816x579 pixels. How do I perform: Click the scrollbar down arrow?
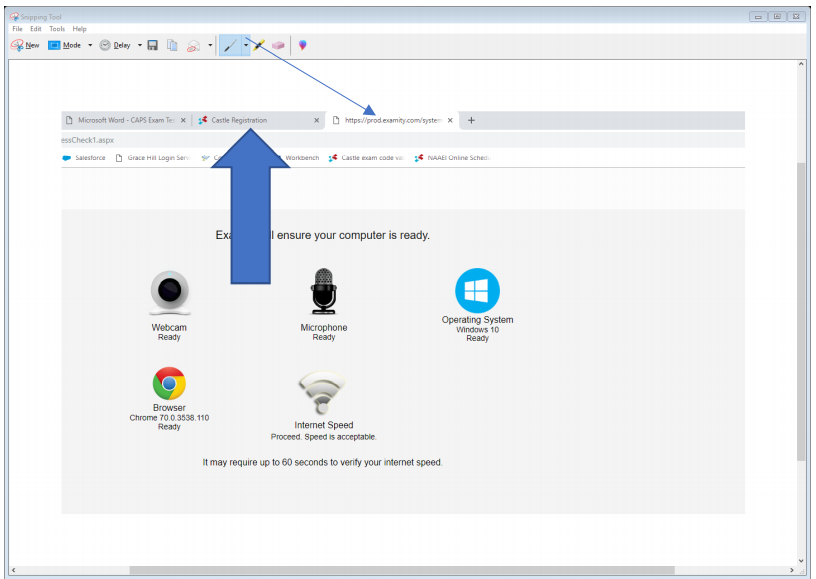pos(802,562)
